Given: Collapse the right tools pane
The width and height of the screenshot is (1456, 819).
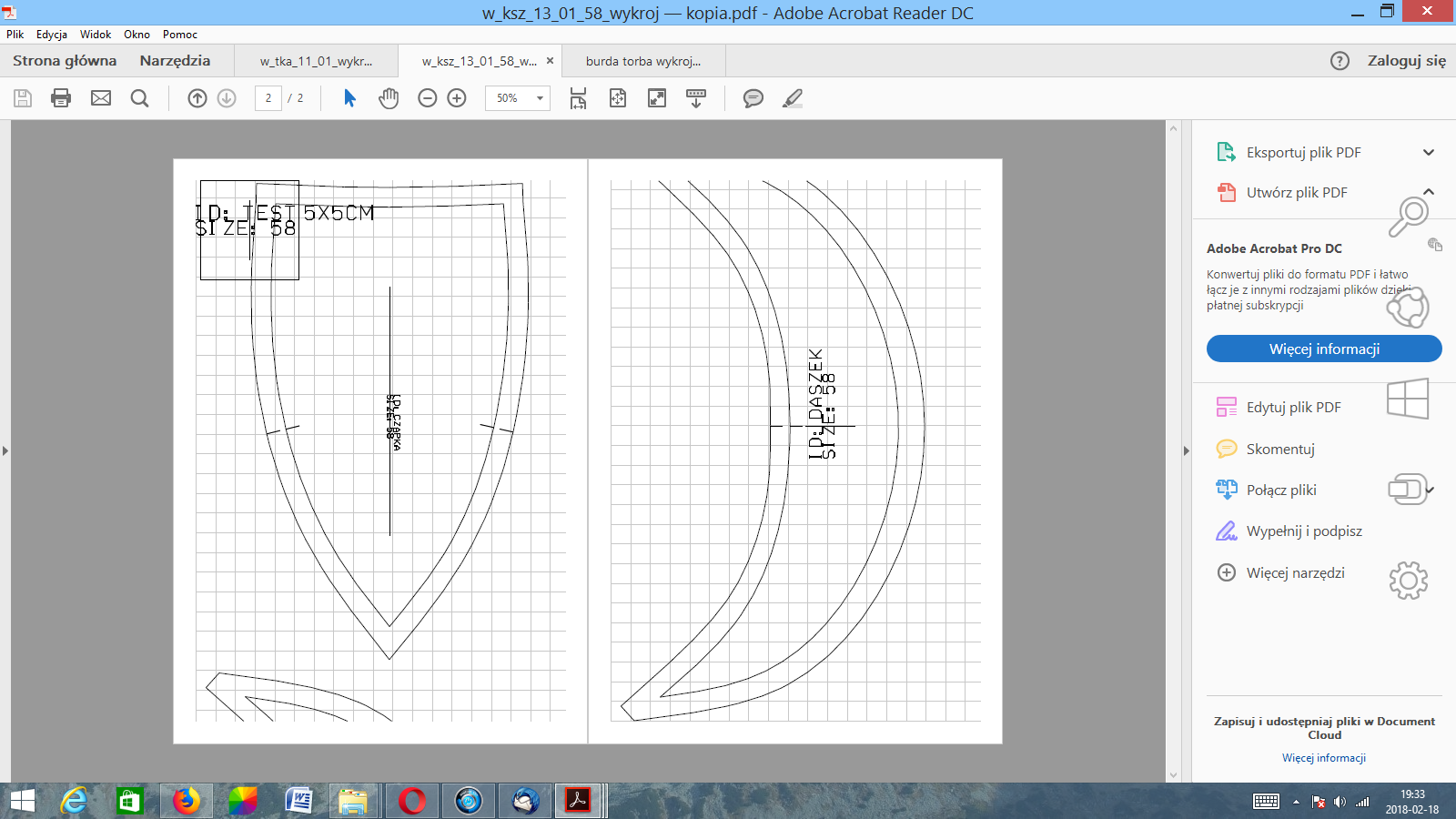Looking at the screenshot, I should [1186, 450].
